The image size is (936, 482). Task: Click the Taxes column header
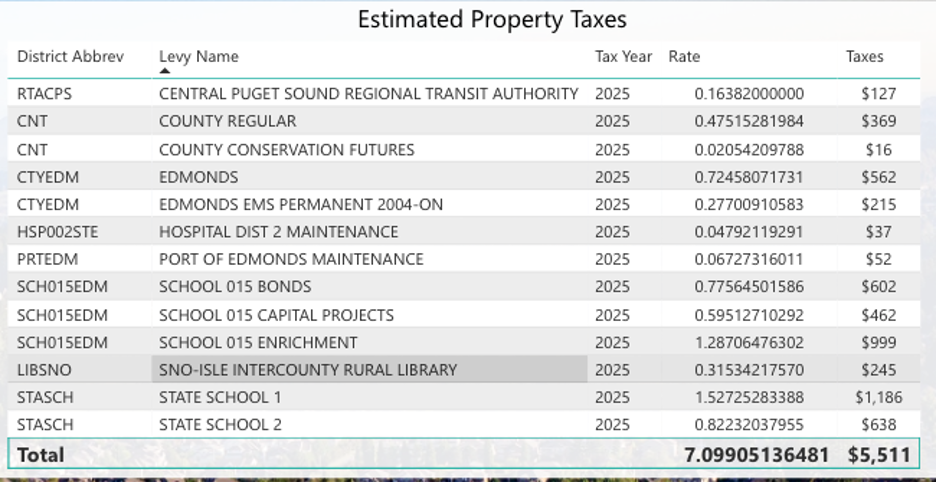click(x=864, y=56)
